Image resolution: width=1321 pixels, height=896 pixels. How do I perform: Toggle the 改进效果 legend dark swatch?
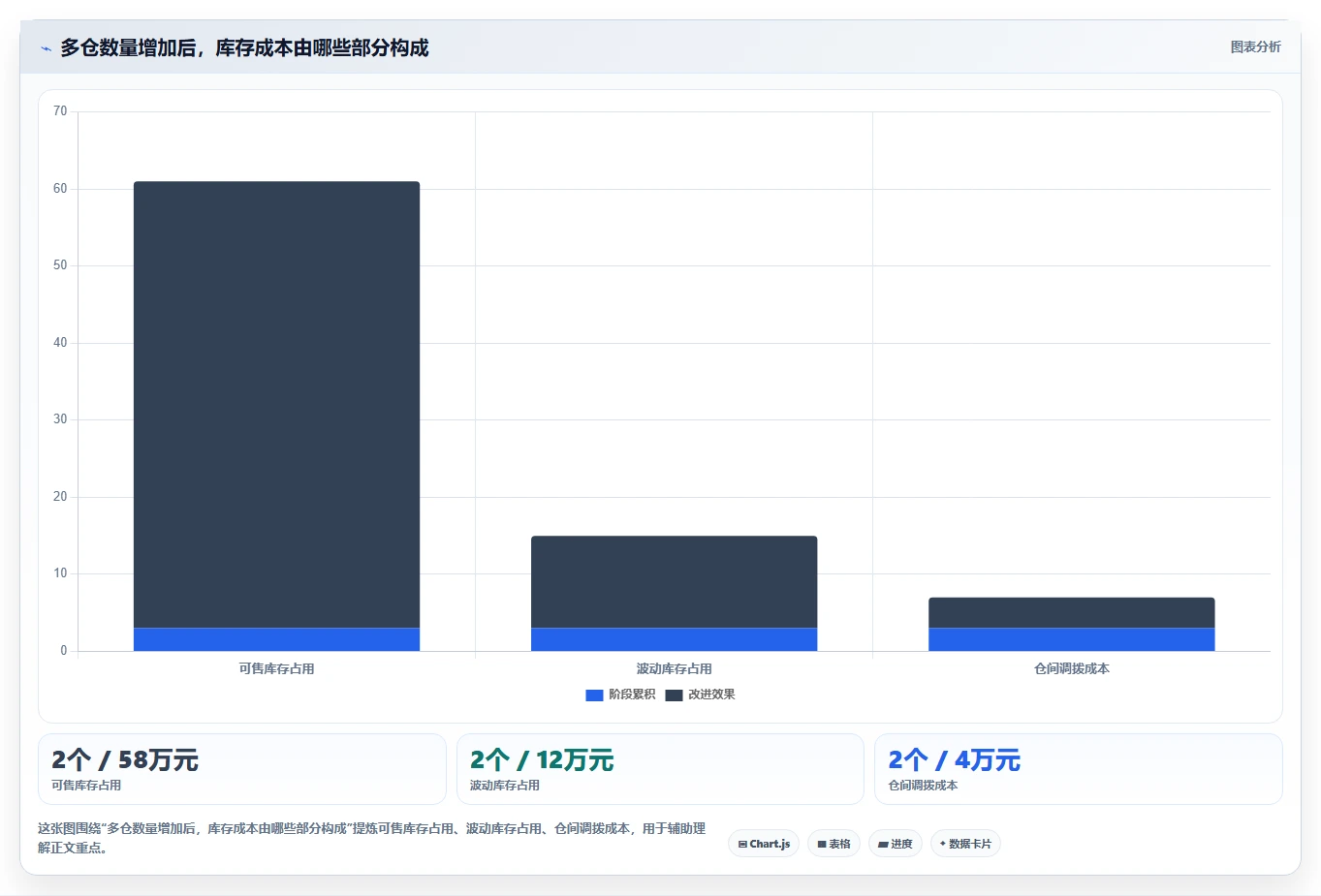pyautogui.click(x=674, y=695)
